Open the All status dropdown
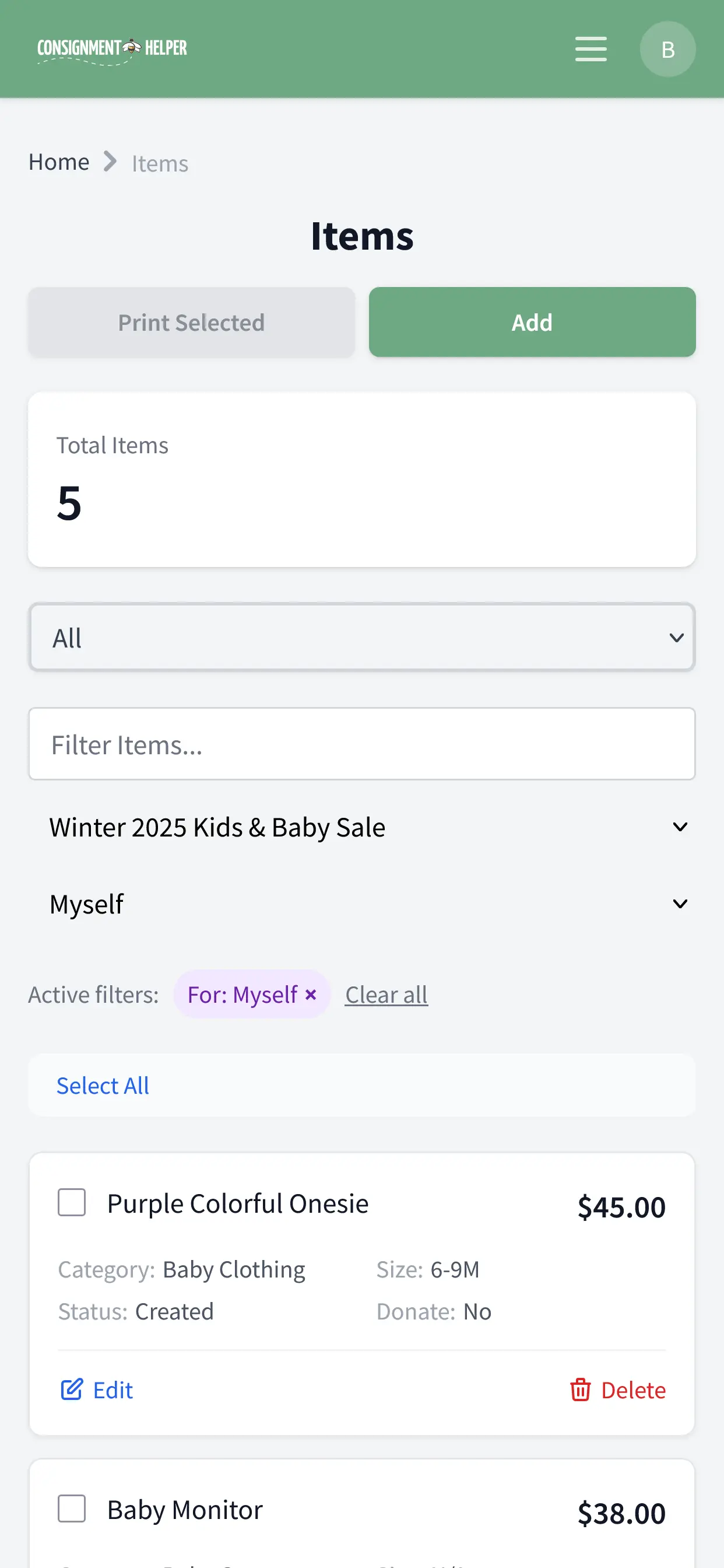724x1568 pixels. coord(361,636)
